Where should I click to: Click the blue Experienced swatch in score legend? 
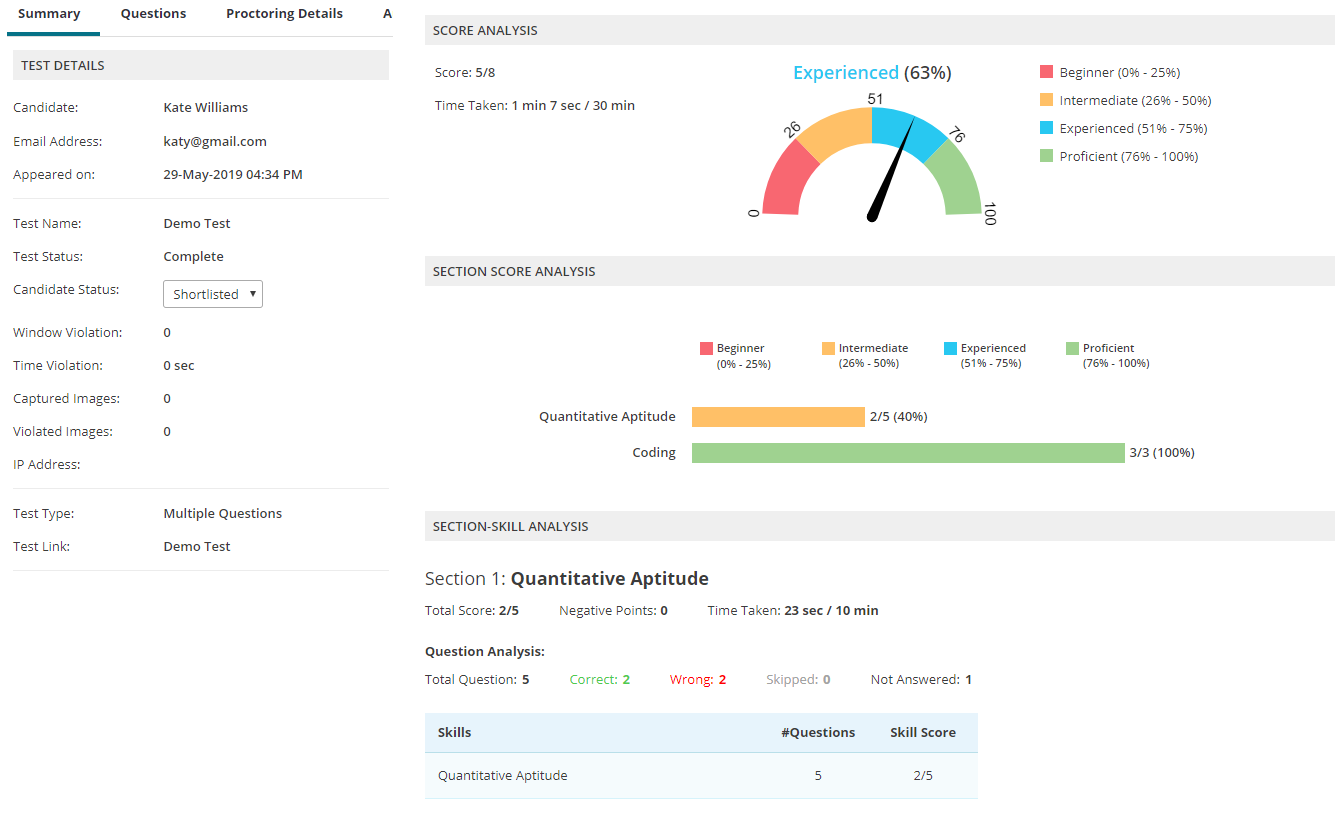1046,128
